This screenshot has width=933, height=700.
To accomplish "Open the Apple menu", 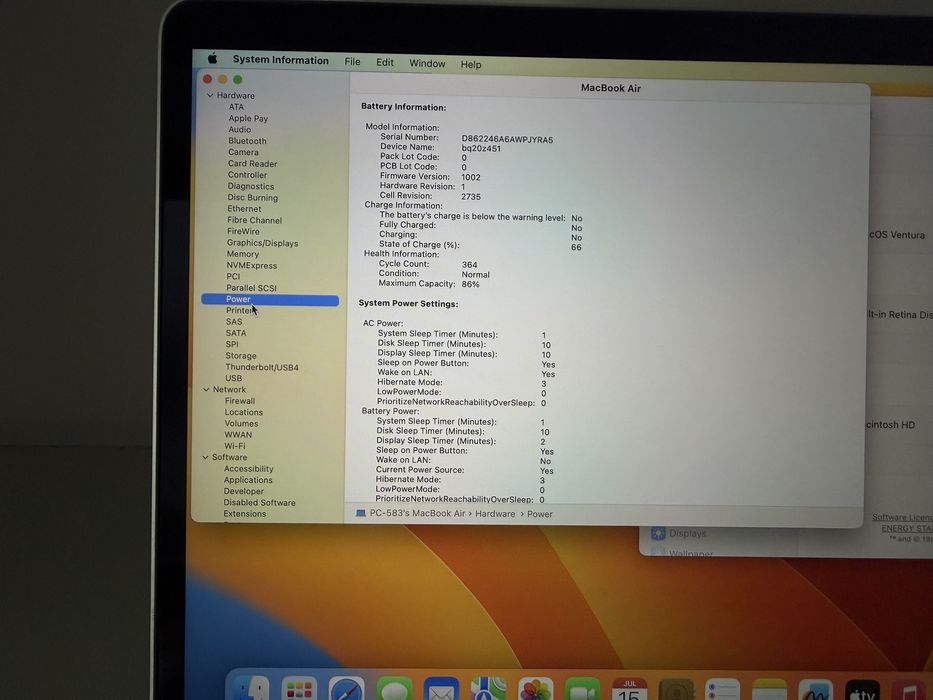I will tap(212, 58).
